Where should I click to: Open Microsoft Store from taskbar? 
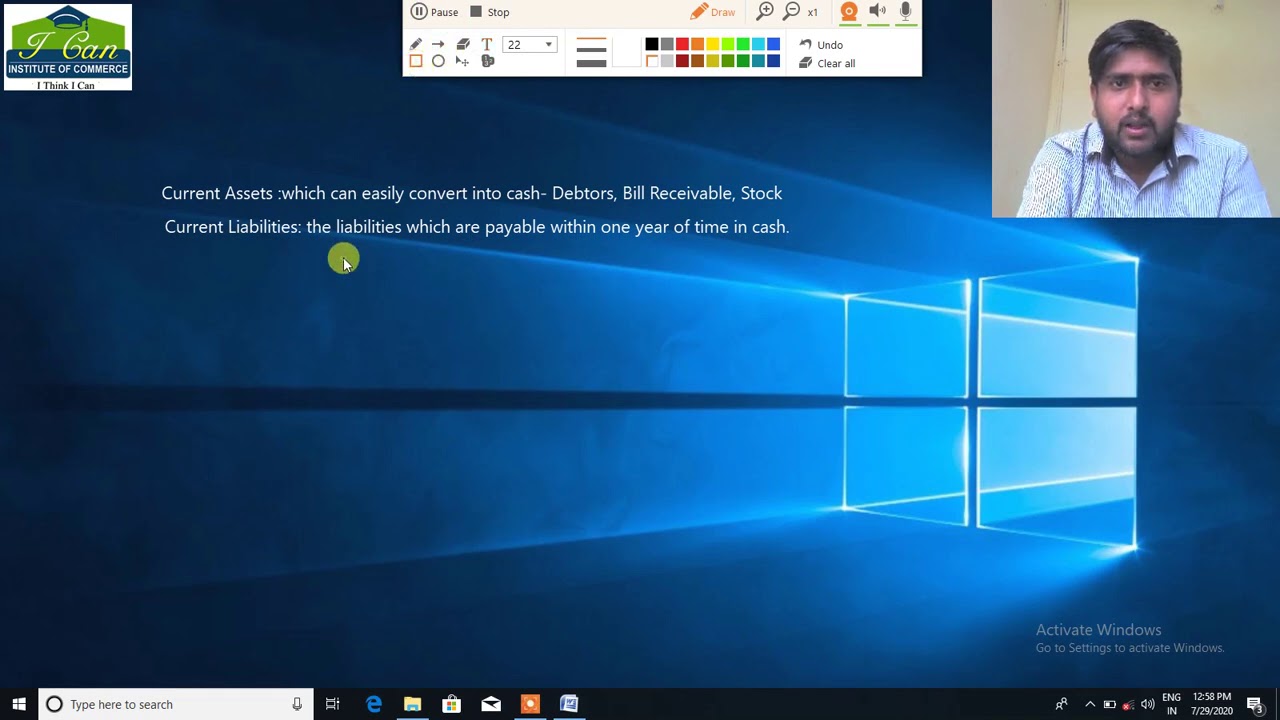451,704
